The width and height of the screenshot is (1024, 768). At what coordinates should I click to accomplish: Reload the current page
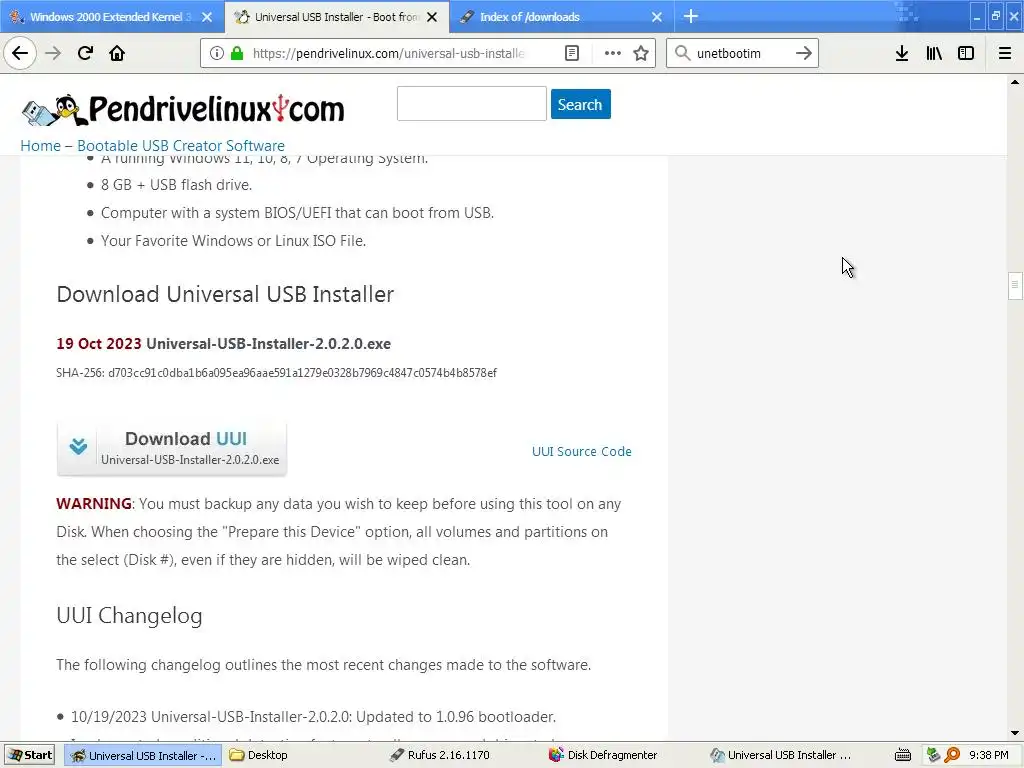85,53
